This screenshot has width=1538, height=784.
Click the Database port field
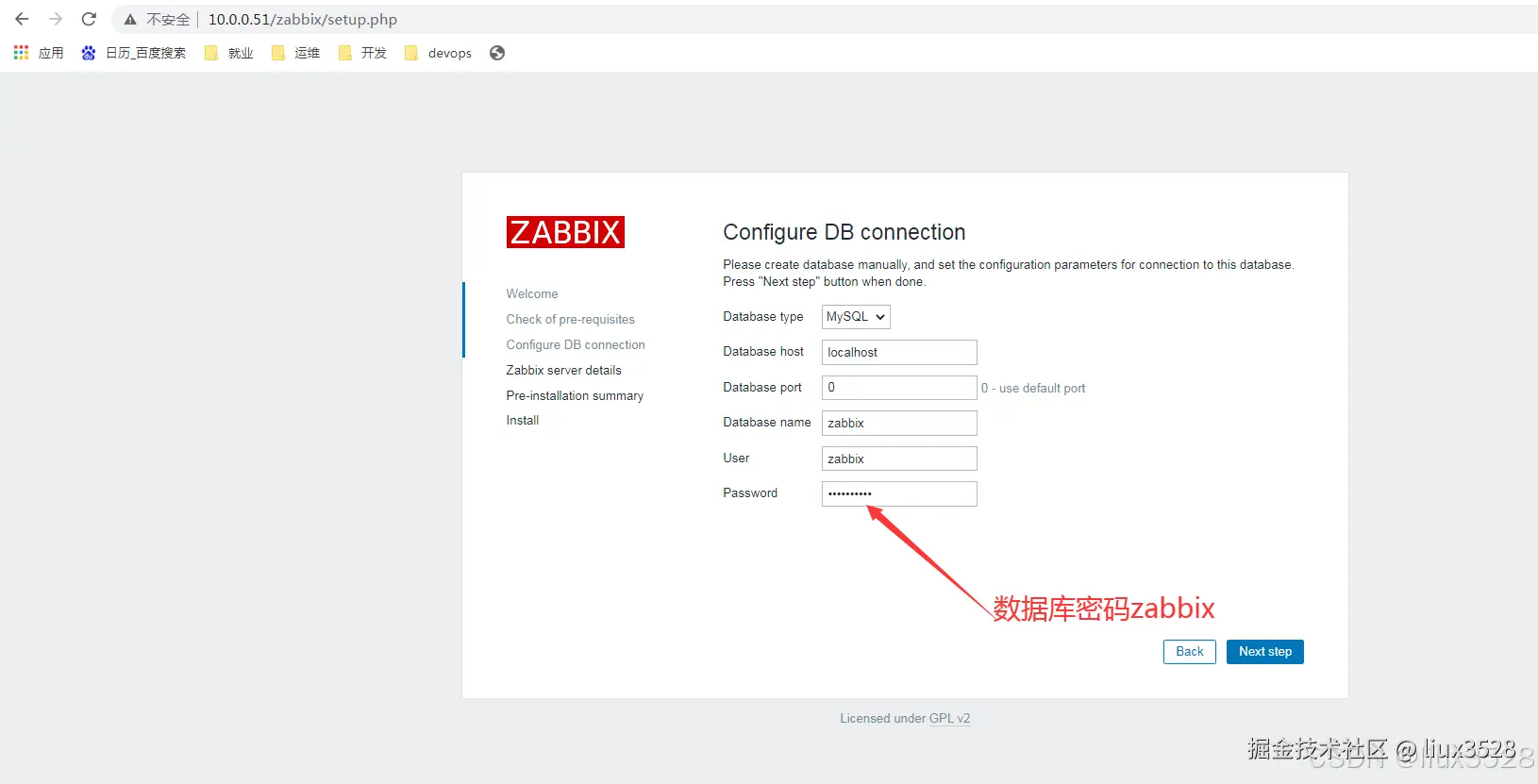[899, 388]
